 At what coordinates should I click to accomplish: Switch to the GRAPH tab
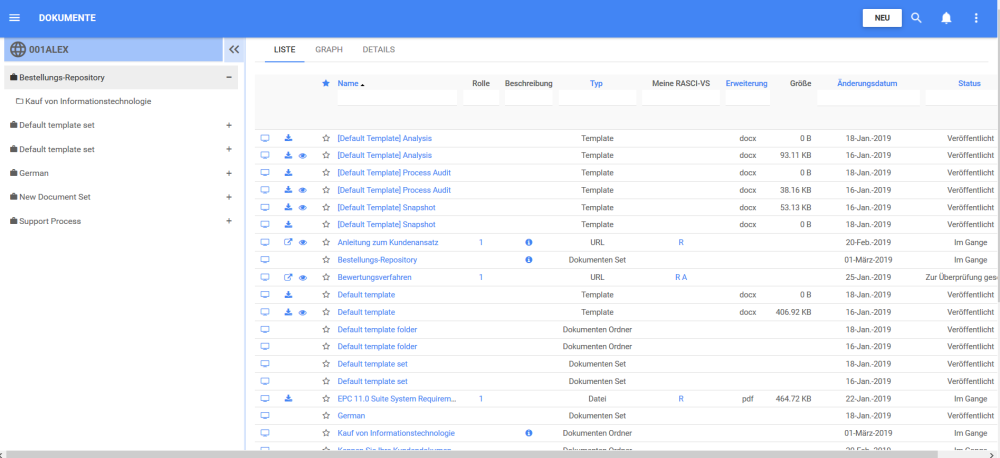tap(328, 50)
